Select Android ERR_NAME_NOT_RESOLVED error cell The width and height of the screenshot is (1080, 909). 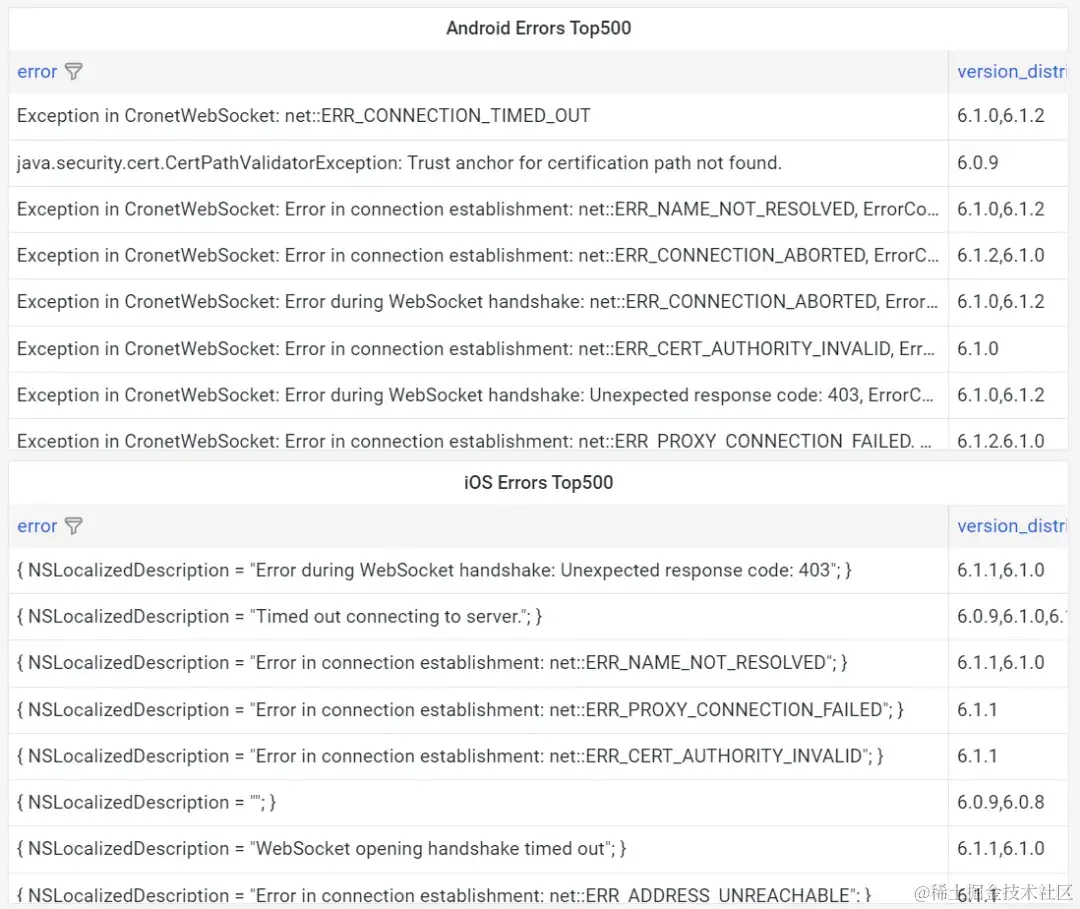478,209
